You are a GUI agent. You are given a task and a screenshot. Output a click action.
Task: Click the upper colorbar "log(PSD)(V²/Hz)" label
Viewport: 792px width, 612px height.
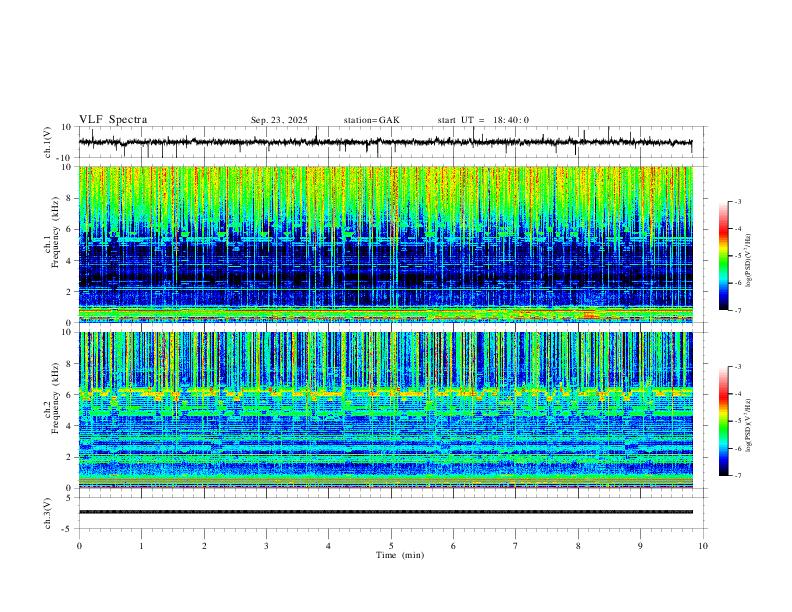coord(749,260)
